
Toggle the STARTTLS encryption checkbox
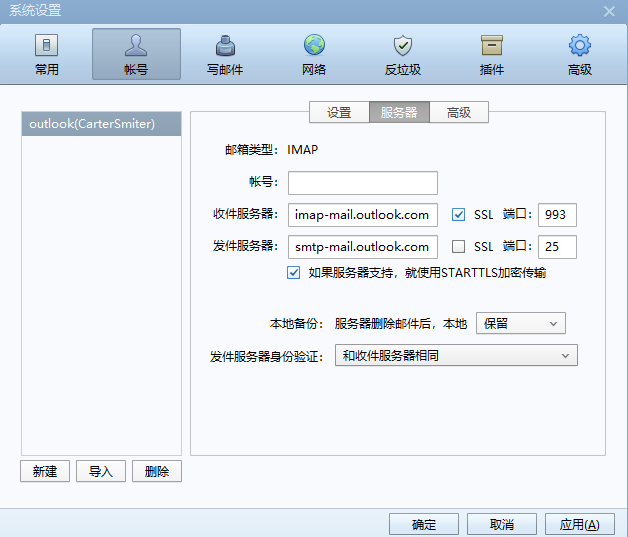click(x=293, y=273)
